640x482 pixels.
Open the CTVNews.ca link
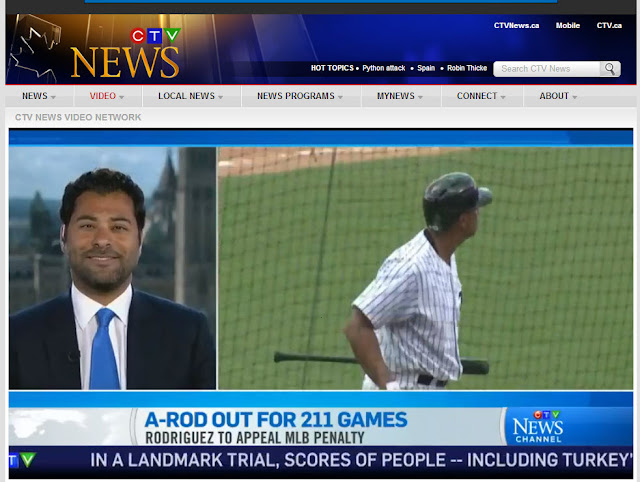coord(516,25)
